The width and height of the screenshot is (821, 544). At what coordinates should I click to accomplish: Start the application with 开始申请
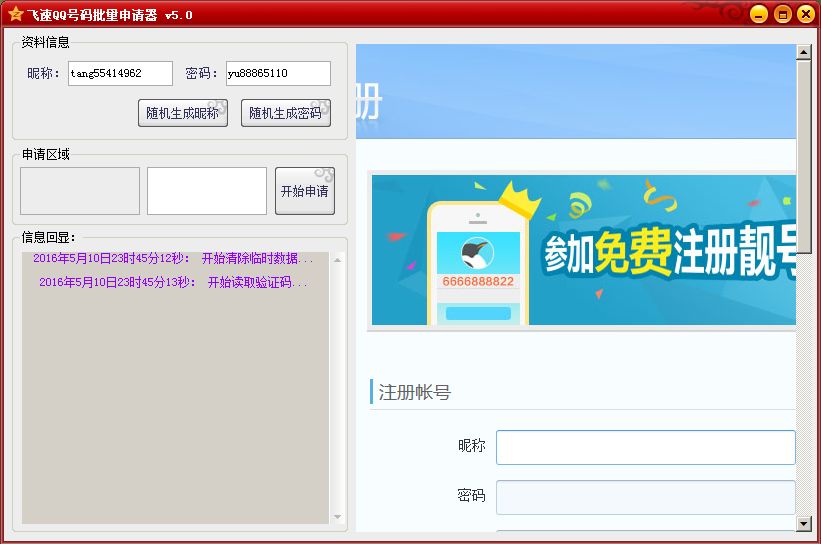click(305, 191)
